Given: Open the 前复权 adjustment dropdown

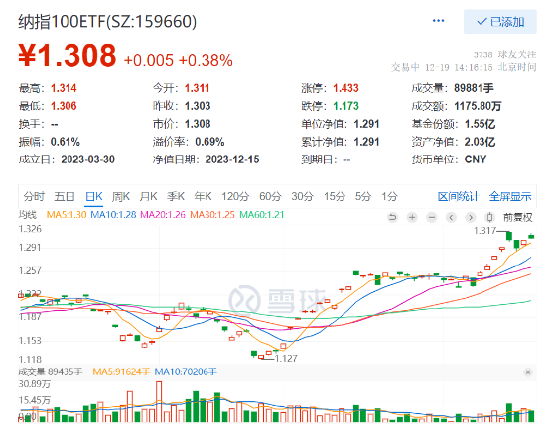Looking at the screenshot, I should 517,218.
